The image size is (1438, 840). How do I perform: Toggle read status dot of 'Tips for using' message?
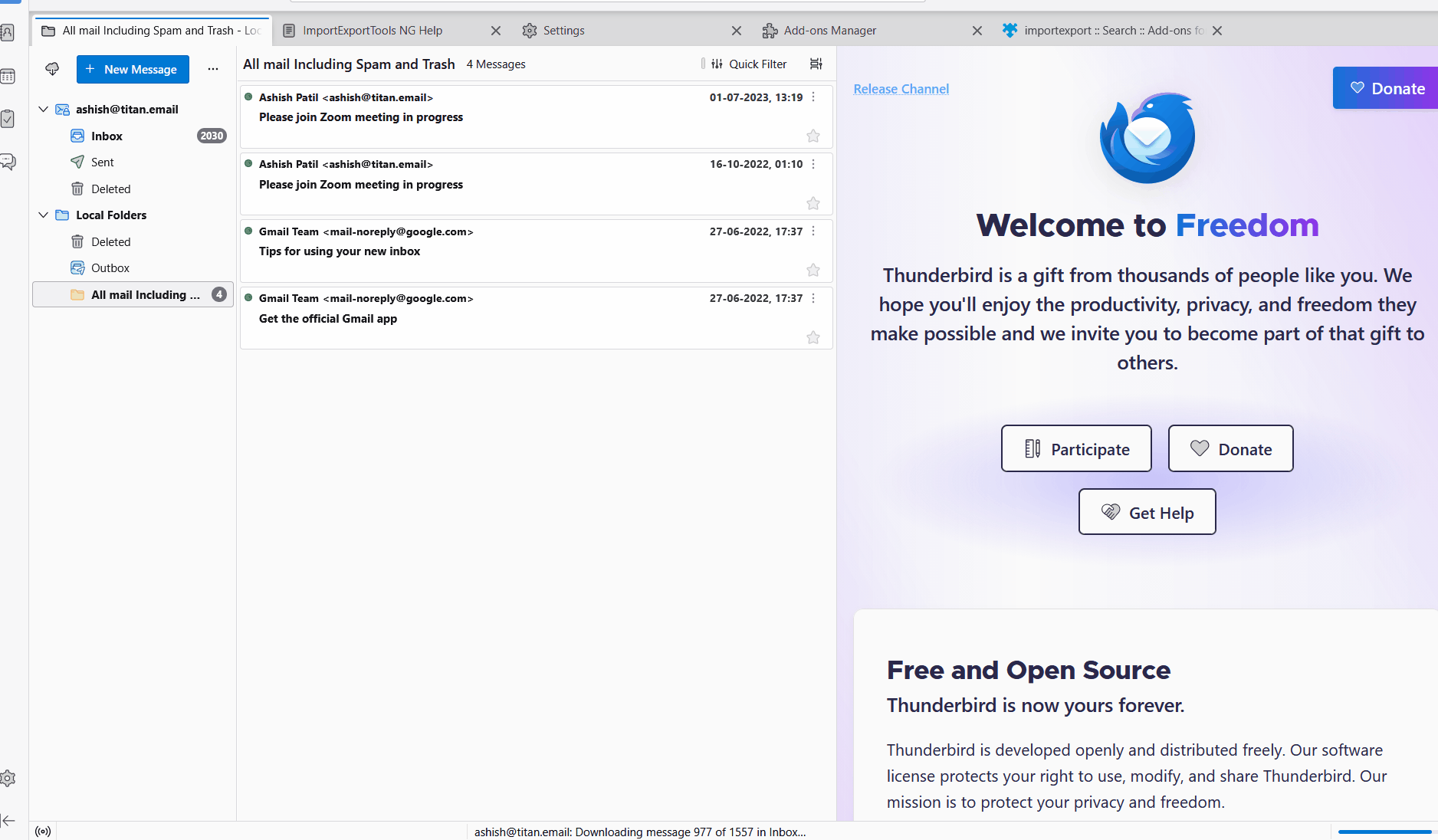tap(248, 231)
